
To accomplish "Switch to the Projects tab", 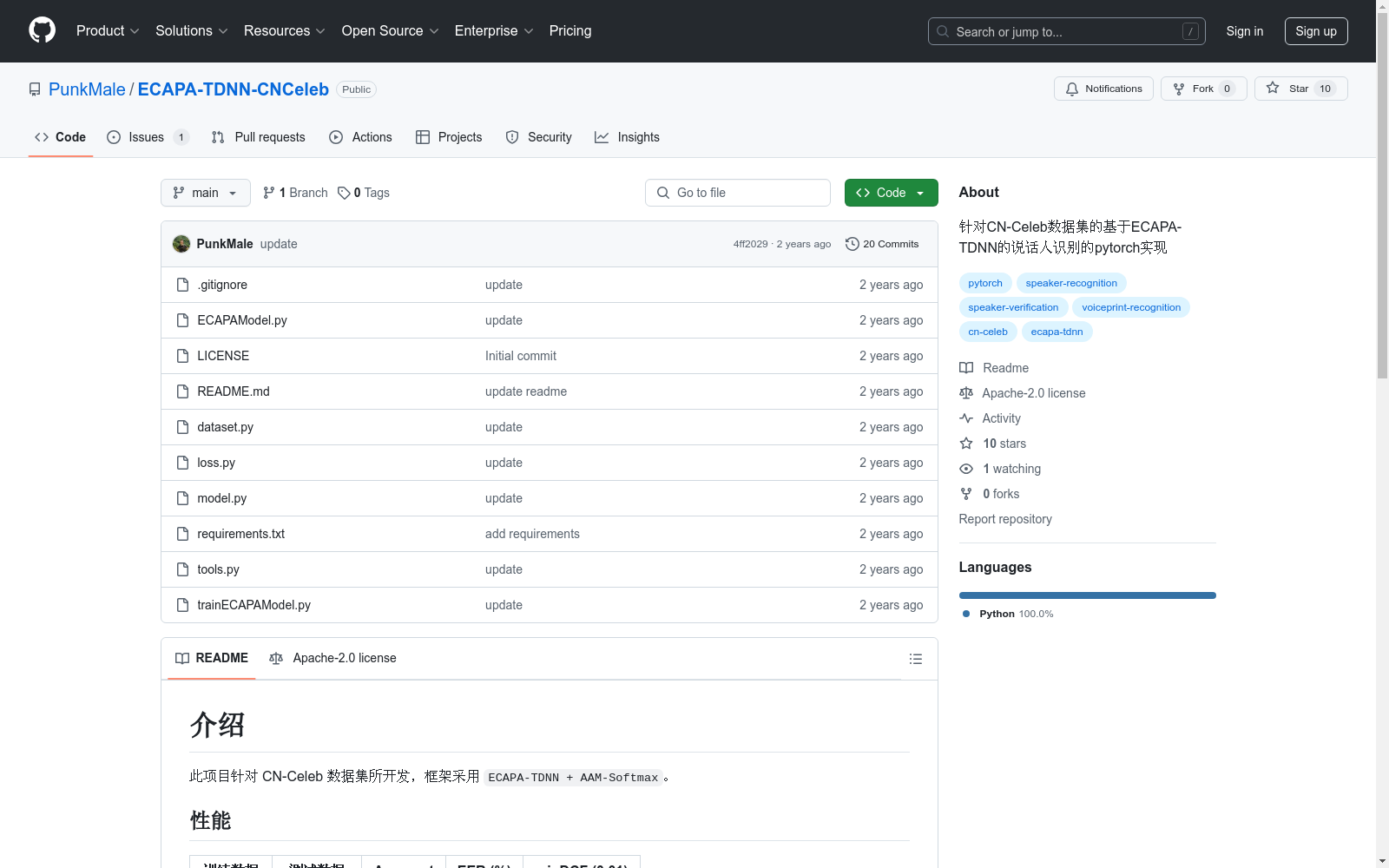I will tap(449, 137).
